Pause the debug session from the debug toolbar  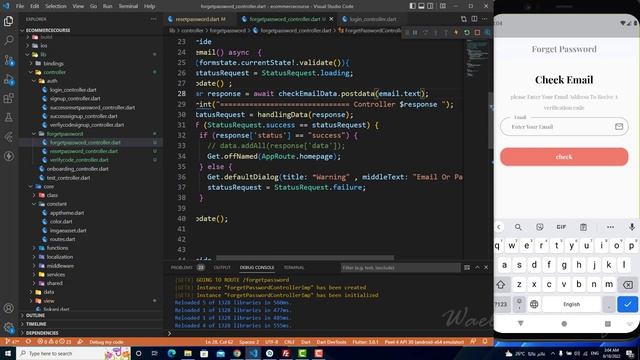415,32
